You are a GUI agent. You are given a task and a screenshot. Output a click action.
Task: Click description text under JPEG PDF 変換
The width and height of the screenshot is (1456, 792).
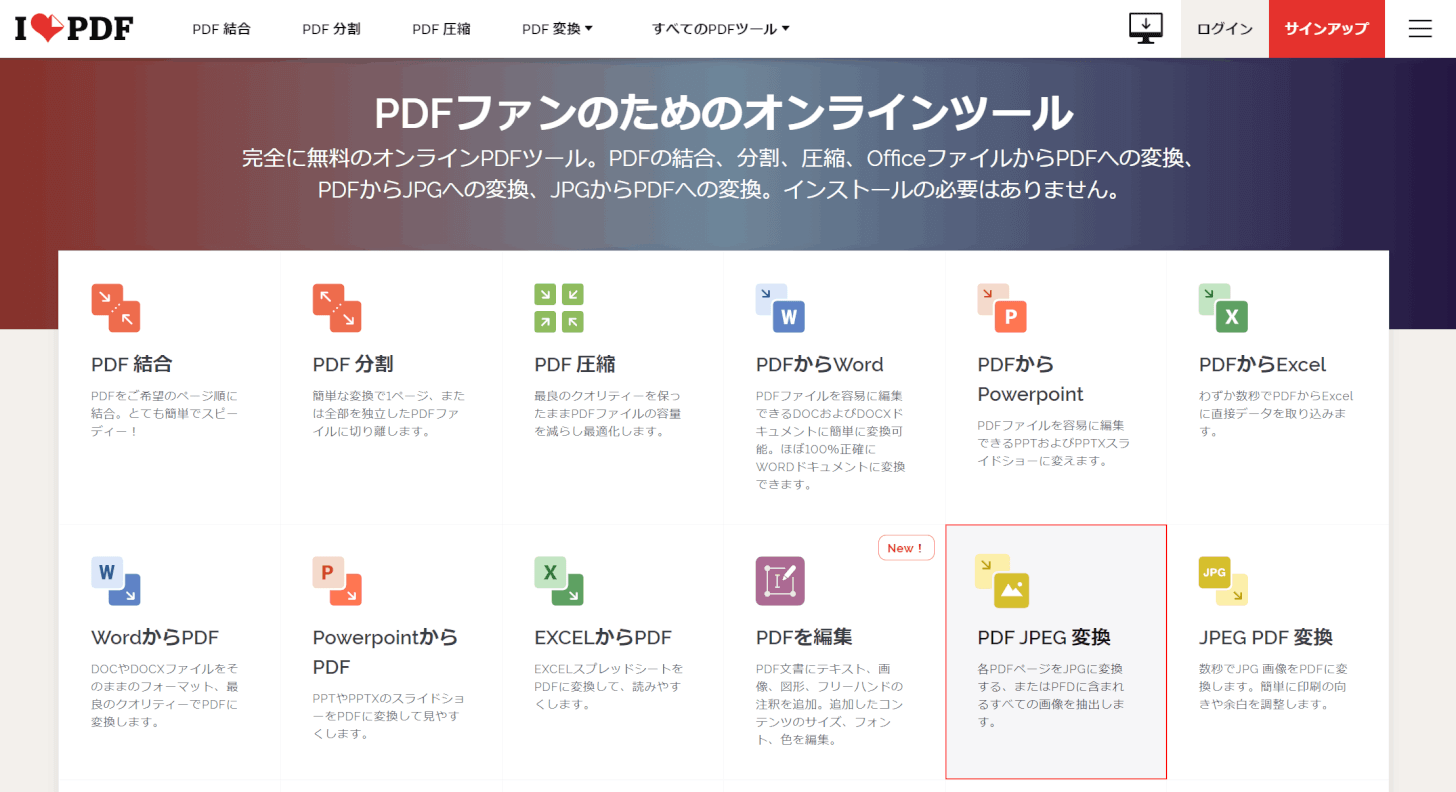1274,686
